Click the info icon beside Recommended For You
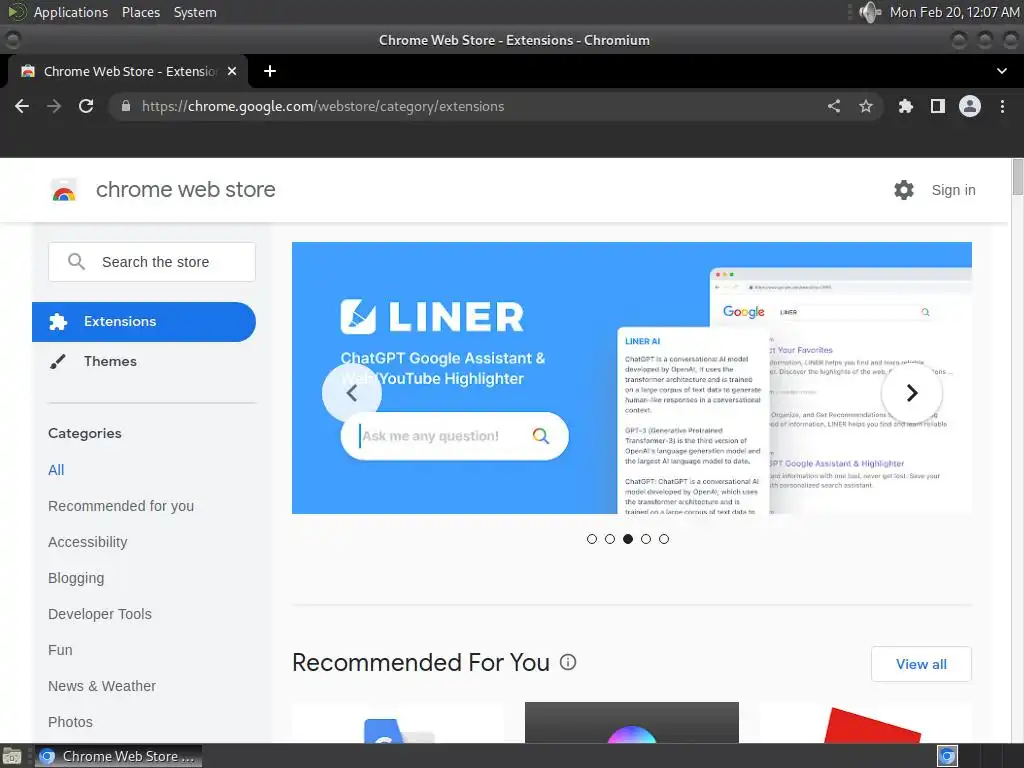 pos(568,662)
